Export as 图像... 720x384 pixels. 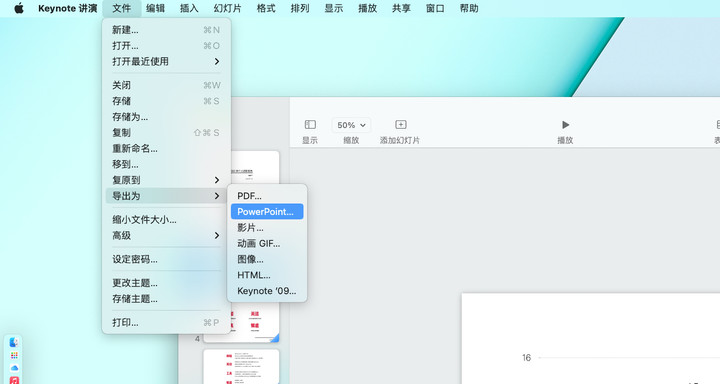pos(267,259)
